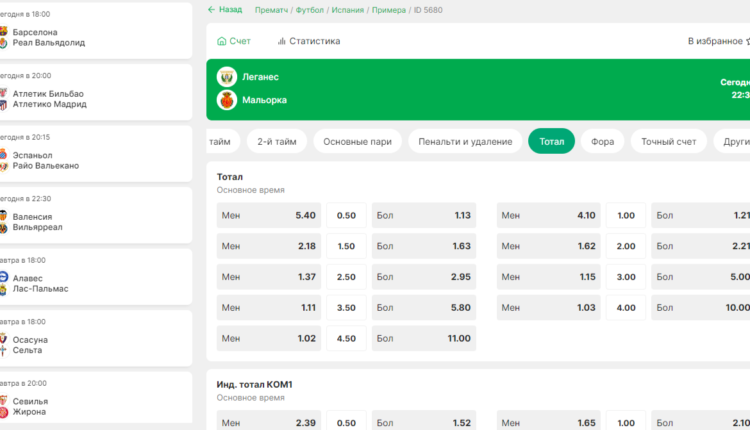Bet Бол 2.95 on total 2.50

(424, 276)
